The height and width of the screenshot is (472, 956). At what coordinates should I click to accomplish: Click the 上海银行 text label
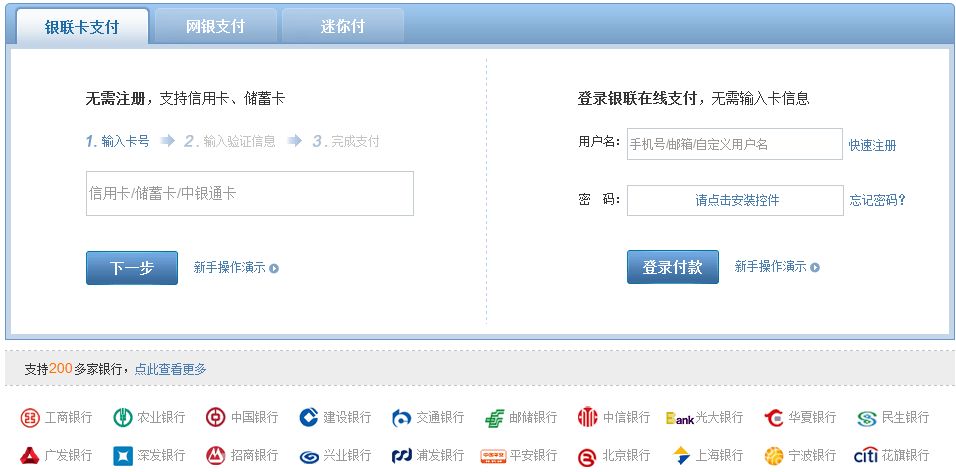coord(719,456)
